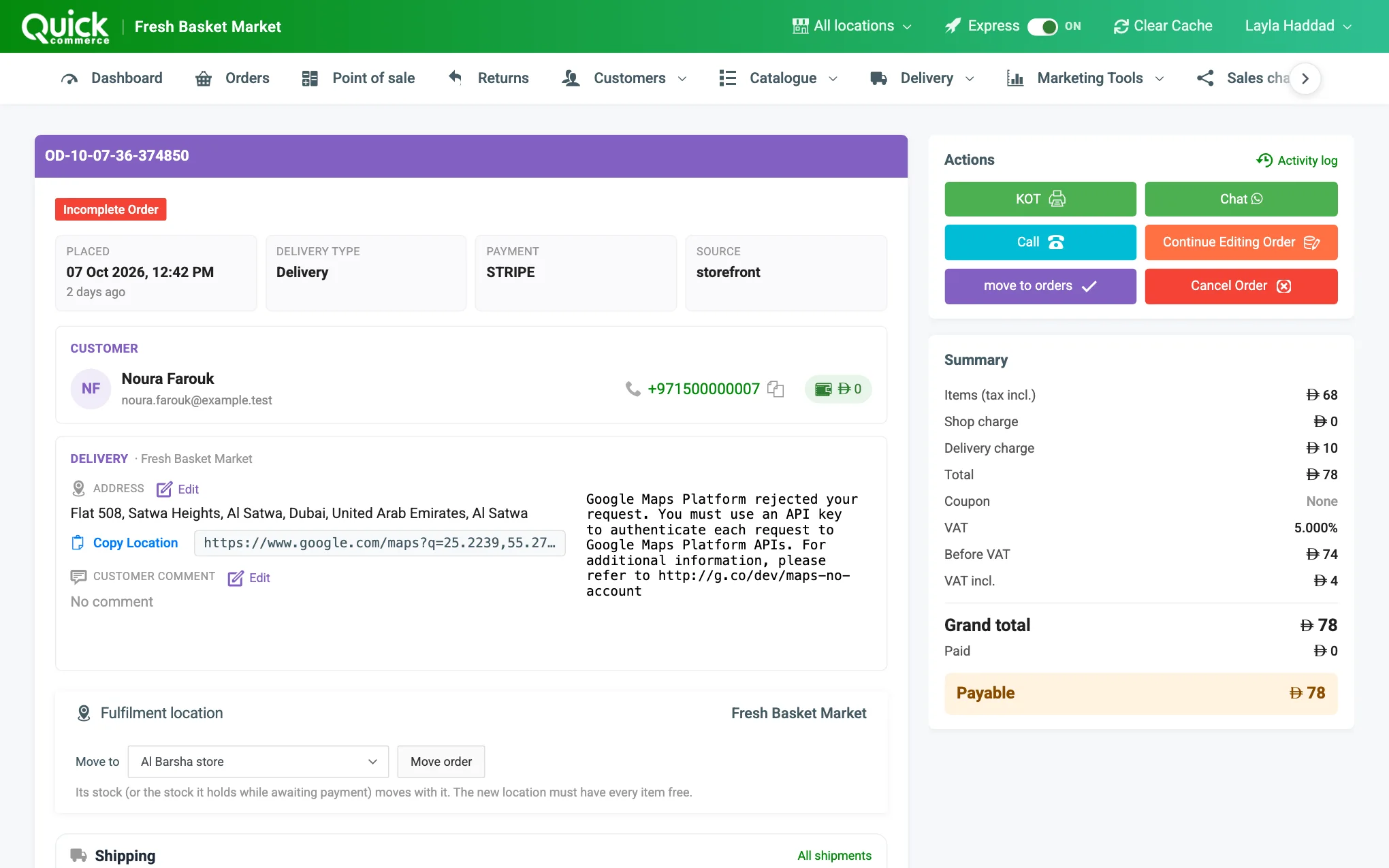Expand the Catalogue menu

point(778,78)
